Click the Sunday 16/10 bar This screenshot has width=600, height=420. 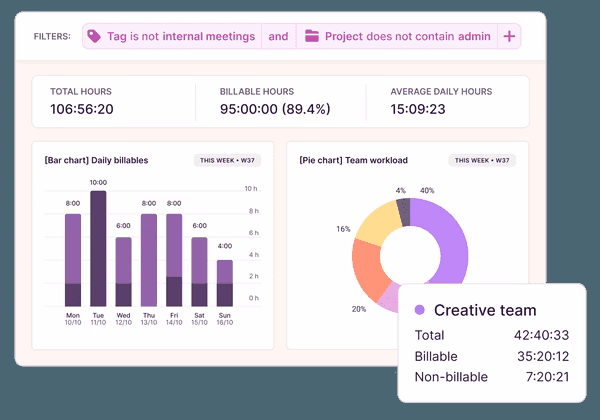[x=225, y=283]
